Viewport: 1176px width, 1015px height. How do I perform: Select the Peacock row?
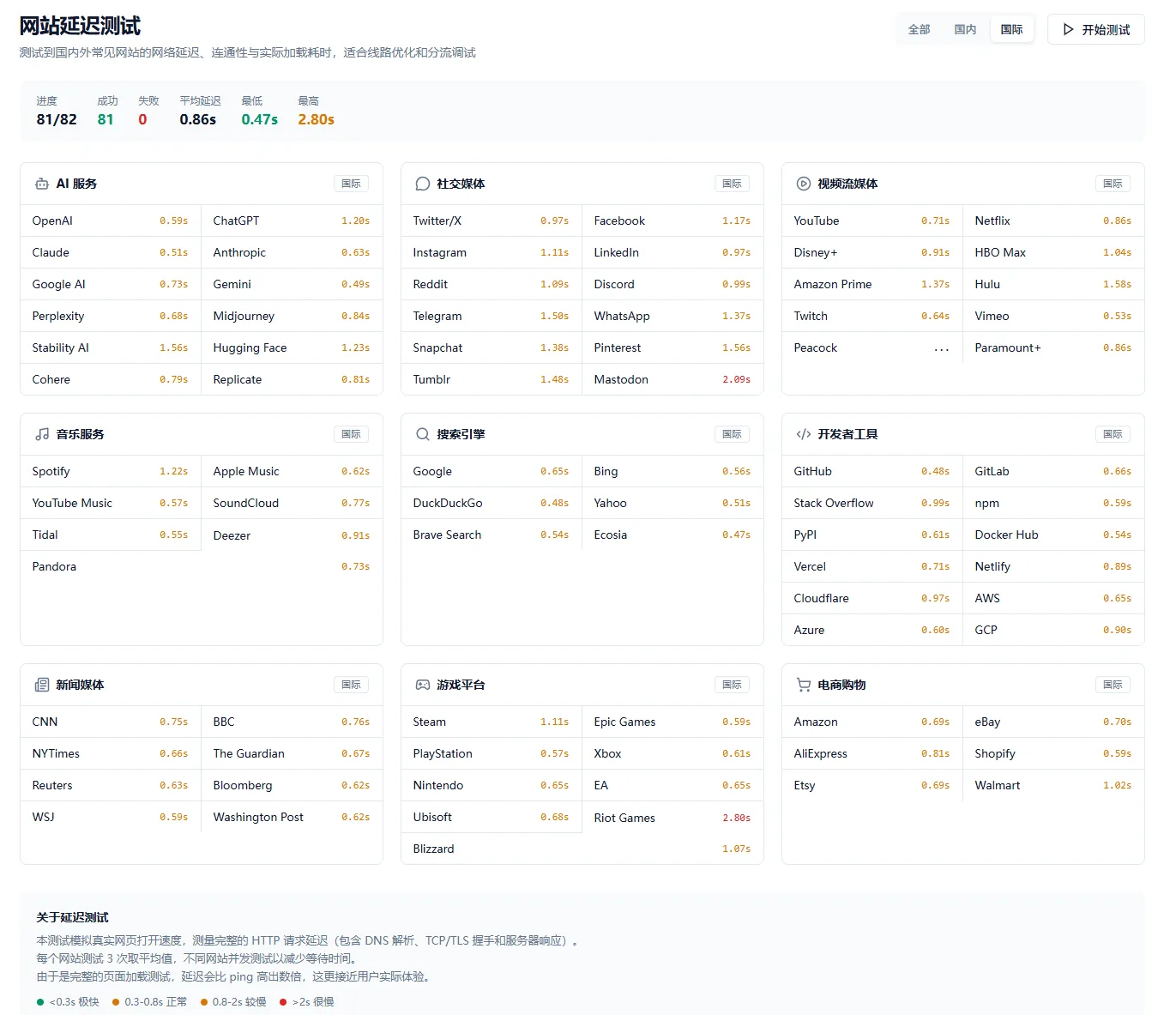pyautogui.click(x=872, y=347)
